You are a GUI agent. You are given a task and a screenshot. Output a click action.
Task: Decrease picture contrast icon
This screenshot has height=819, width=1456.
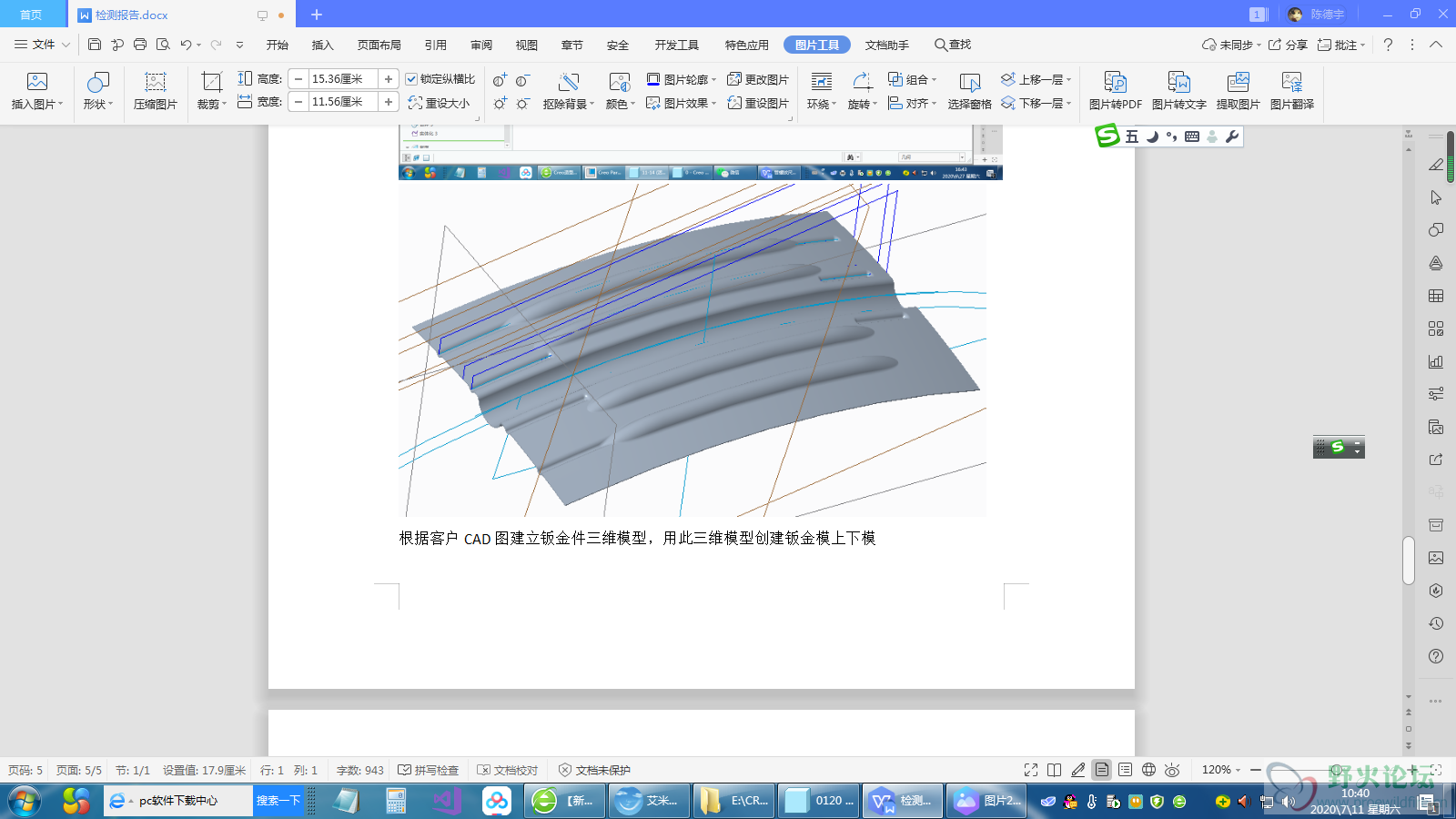tap(522, 80)
